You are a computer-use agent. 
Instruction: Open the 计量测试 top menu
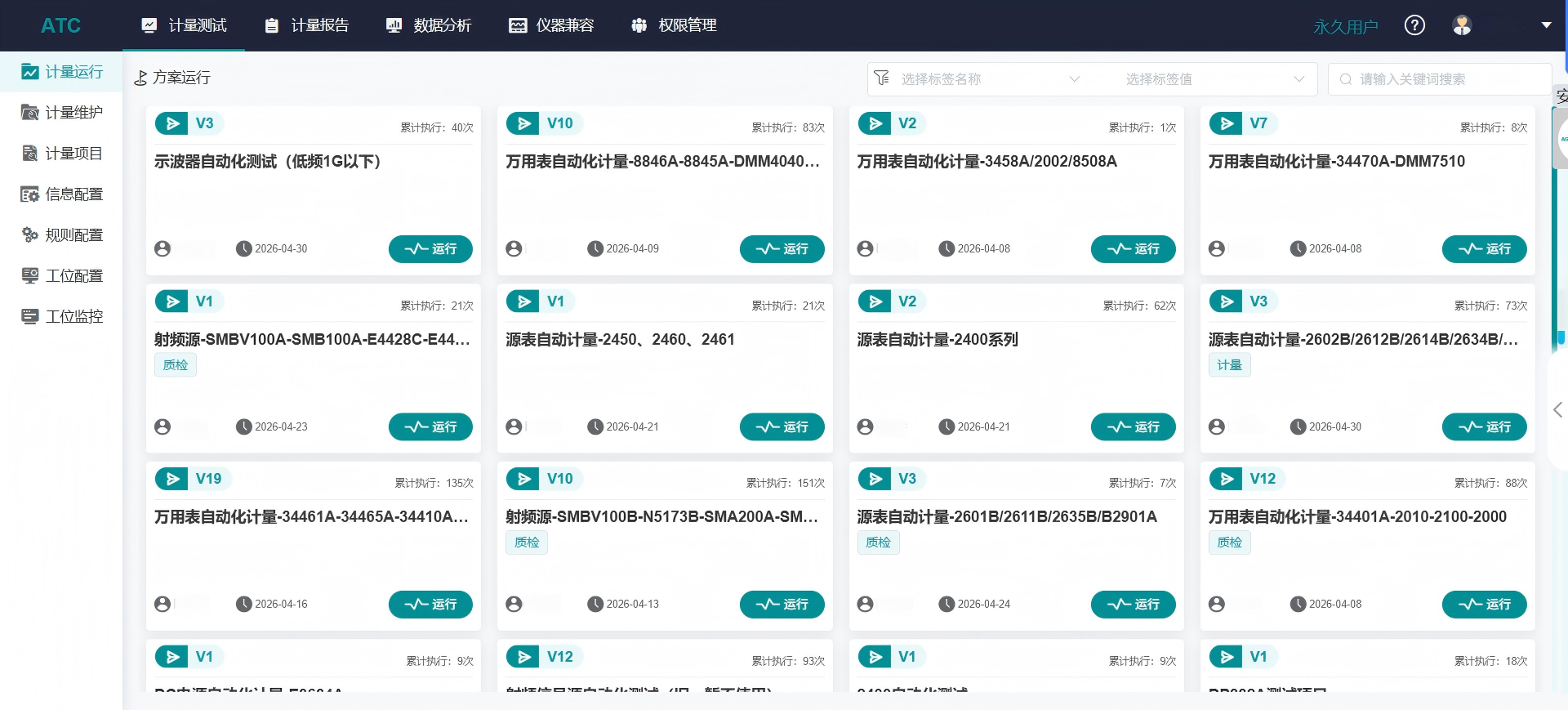click(x=184, y=25)
